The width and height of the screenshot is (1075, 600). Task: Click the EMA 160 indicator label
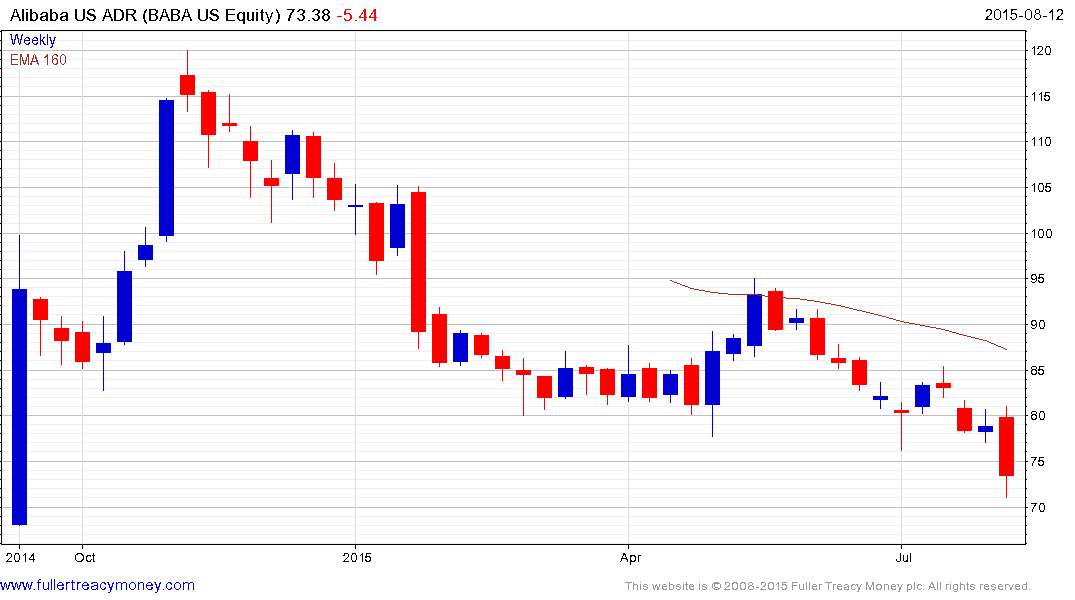coord(38,60)
